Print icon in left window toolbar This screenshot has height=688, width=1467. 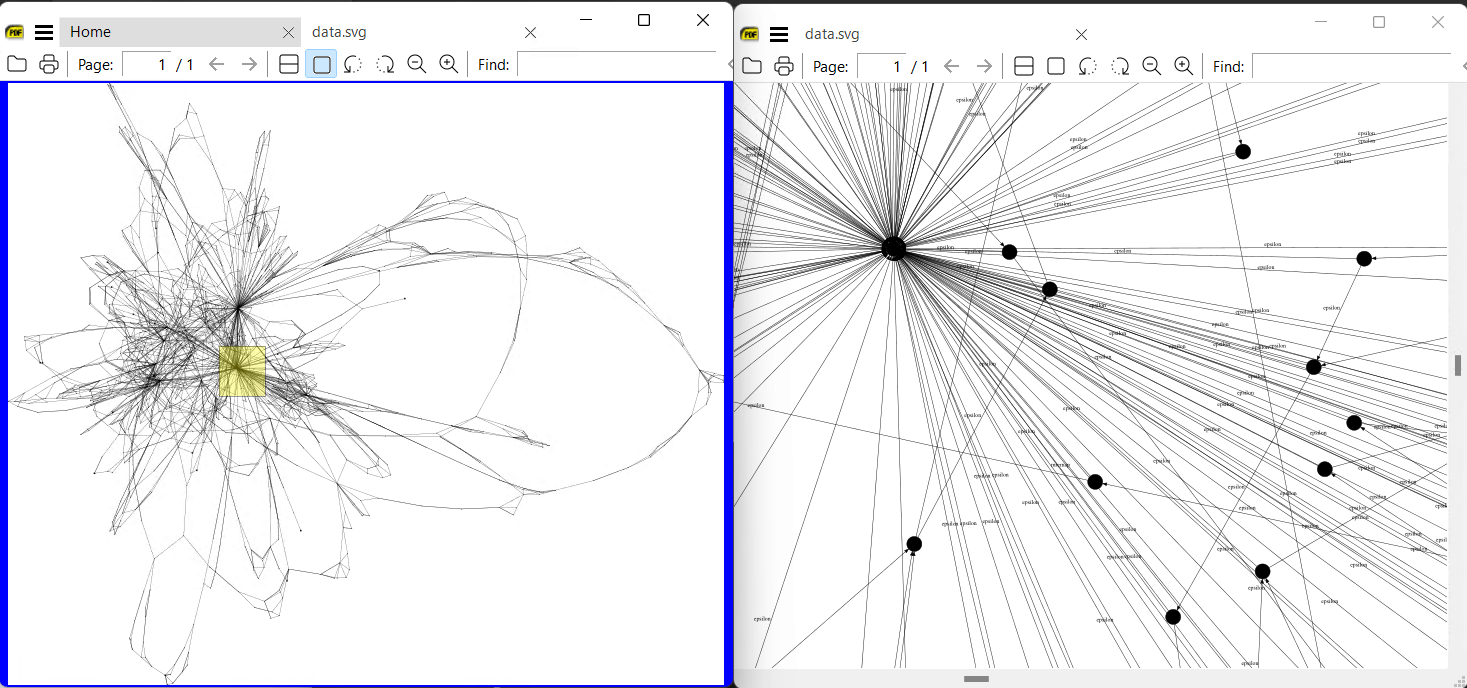(49, 64)
